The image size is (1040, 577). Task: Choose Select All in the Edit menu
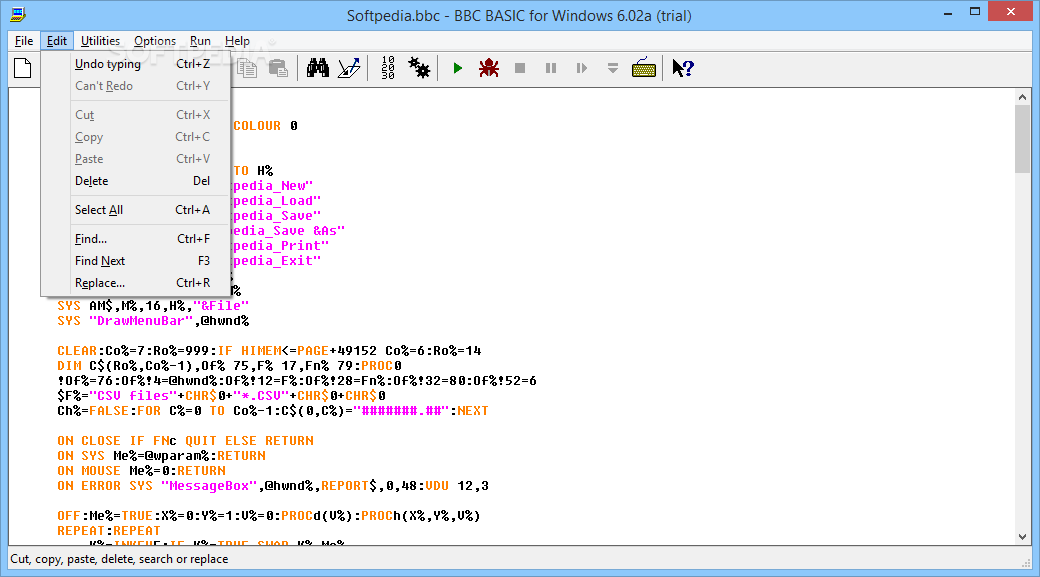click(136, 210)
